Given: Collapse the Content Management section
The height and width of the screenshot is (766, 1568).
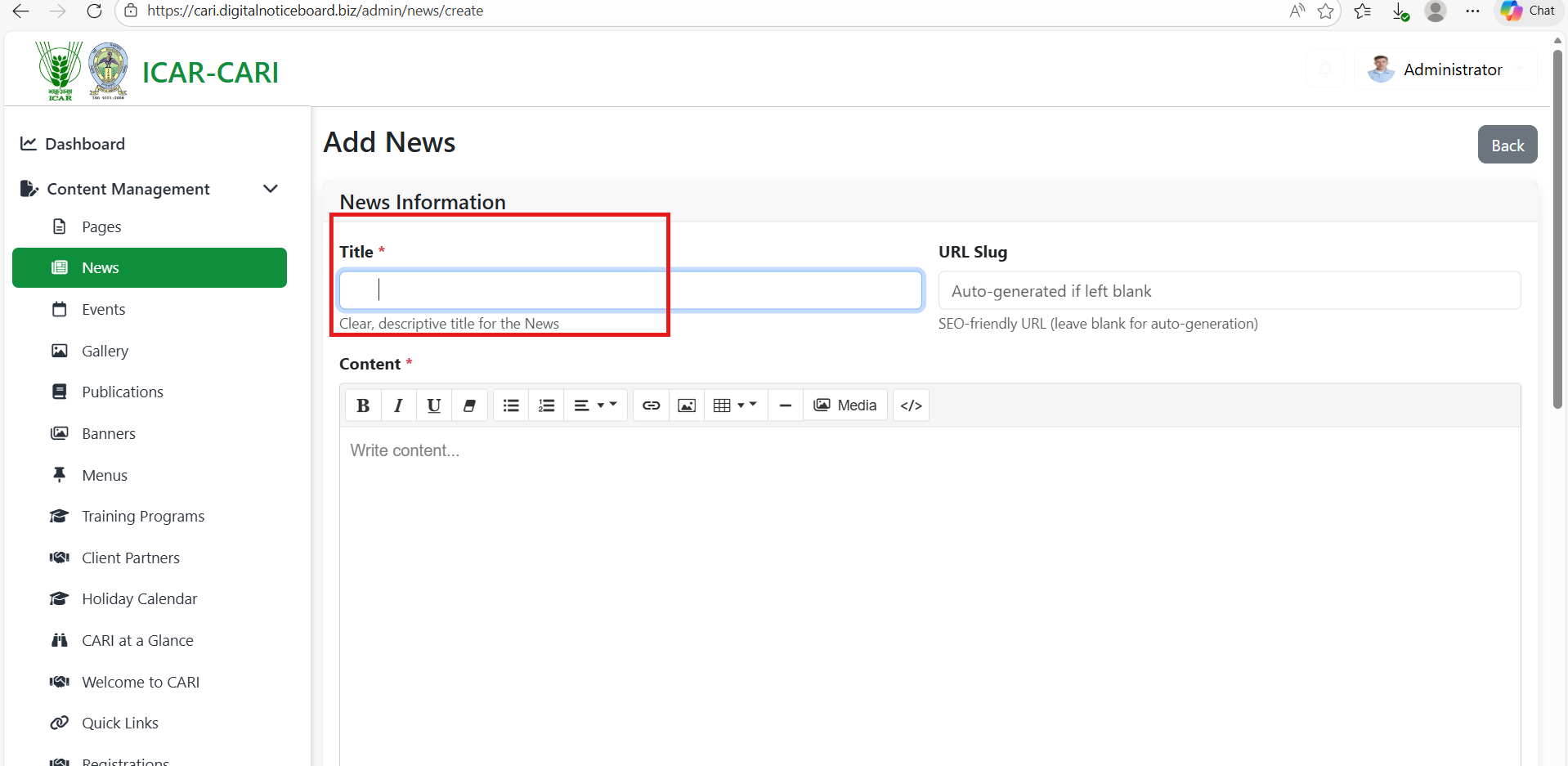Looking at the screenshot, I should 271,189.
